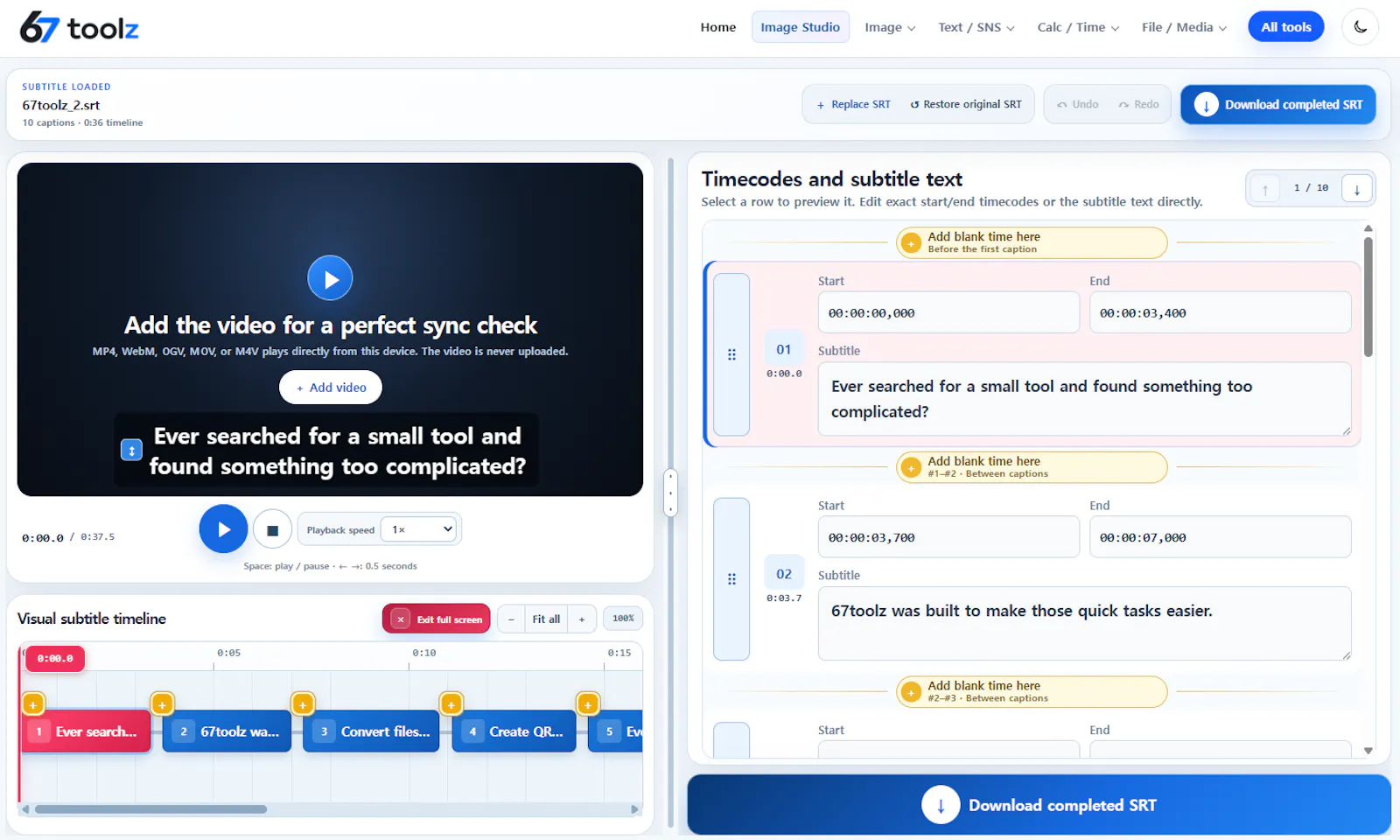
Task: Edit caption 02 end timecode field
Action: (1220, 537)
